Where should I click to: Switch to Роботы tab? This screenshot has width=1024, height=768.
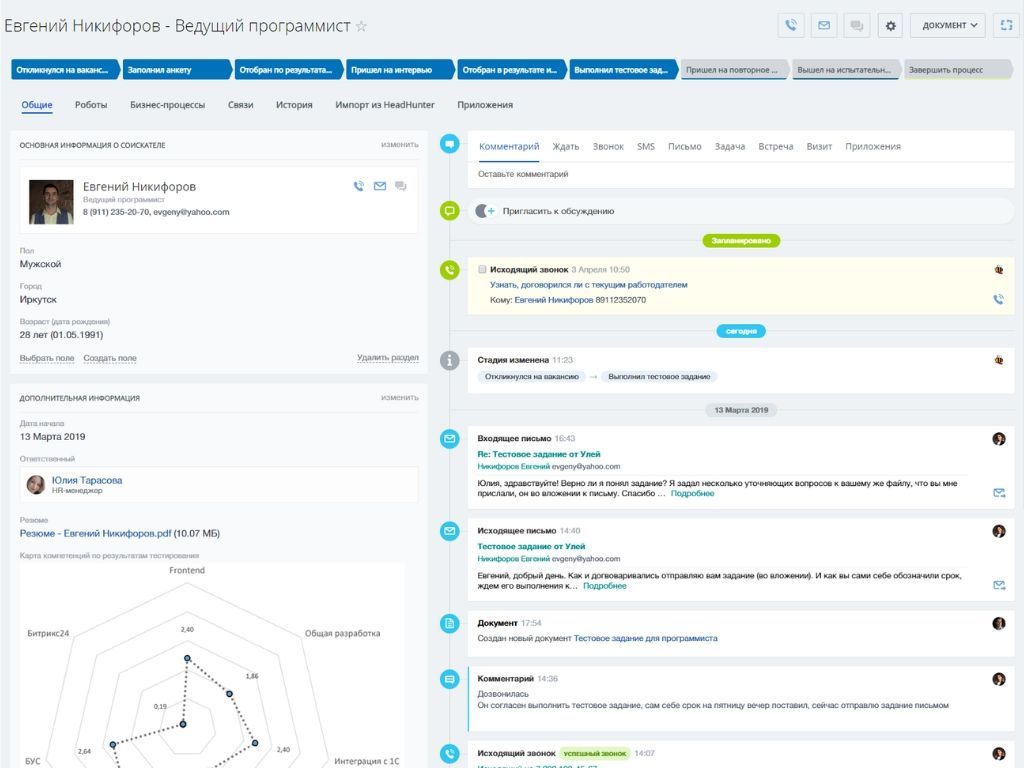[x=91, y=104]
